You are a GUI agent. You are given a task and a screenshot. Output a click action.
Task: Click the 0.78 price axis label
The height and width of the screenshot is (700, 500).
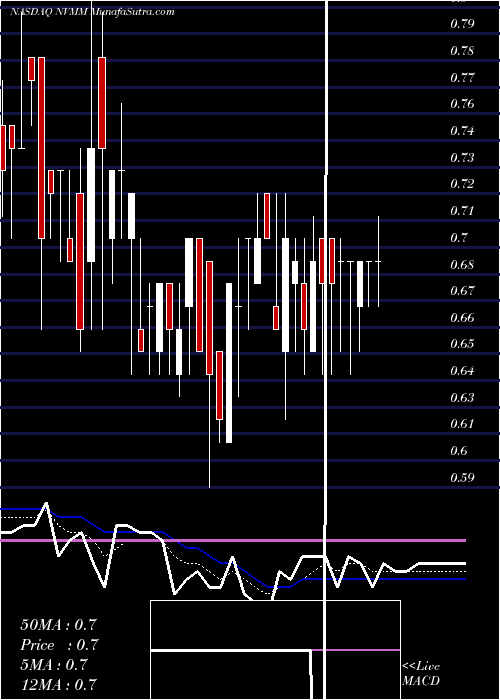coord(462,50)
